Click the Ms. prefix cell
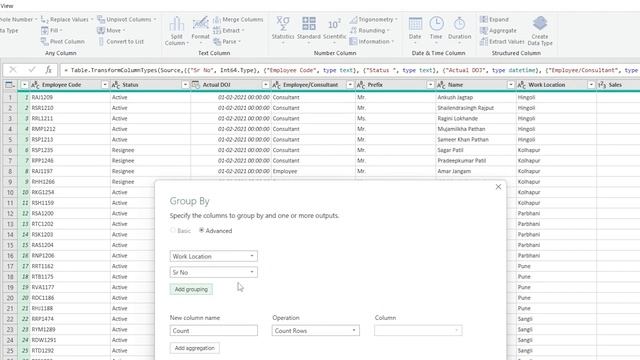The image size is (640, 360). 361,118
